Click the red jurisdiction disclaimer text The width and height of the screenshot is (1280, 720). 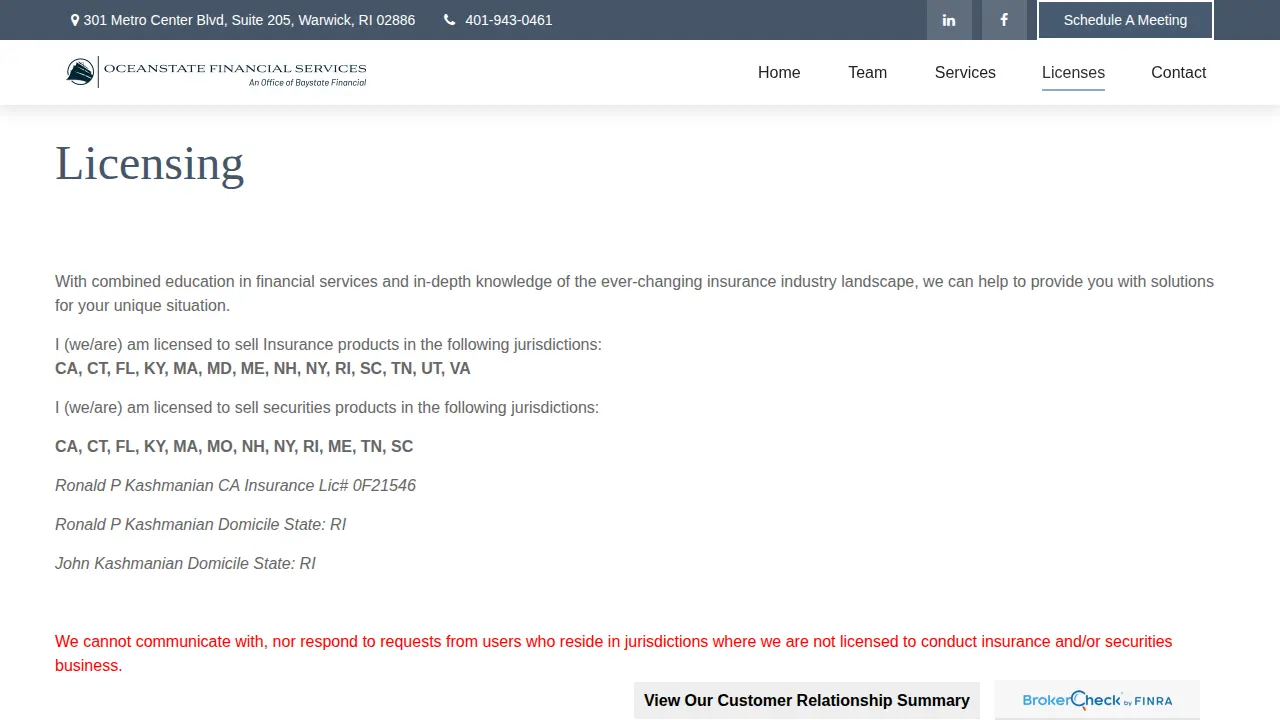click(x=613, y=654)
